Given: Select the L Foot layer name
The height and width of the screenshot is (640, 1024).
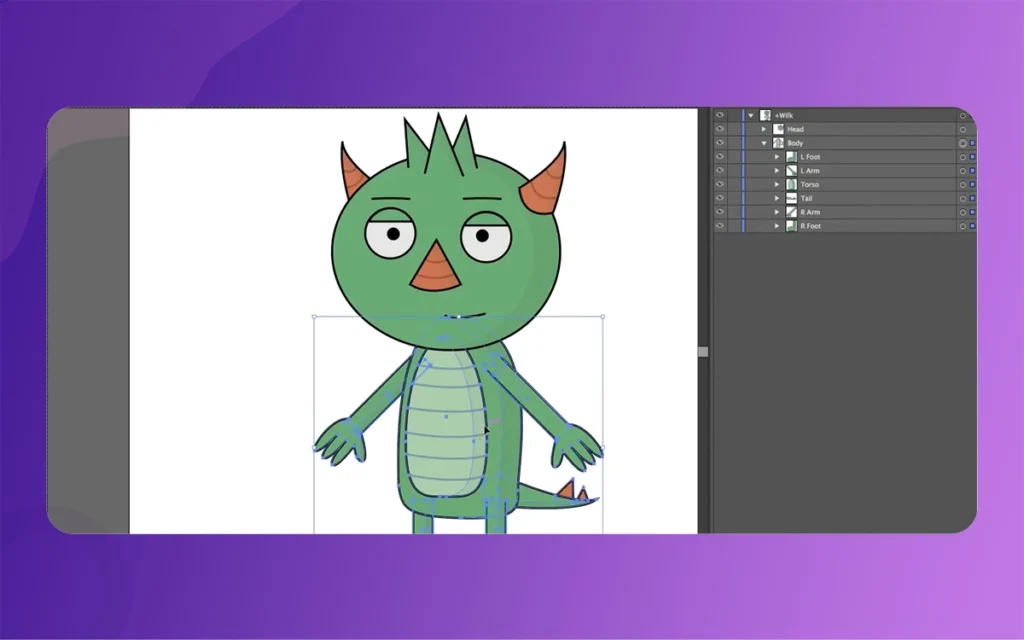Looking at the screenshot, I should (810, 157).
